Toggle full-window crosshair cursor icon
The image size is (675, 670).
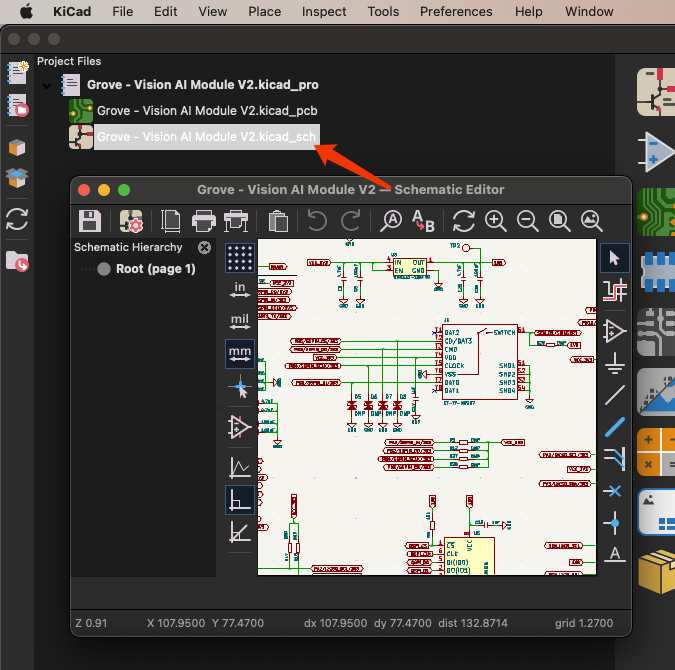240,386
